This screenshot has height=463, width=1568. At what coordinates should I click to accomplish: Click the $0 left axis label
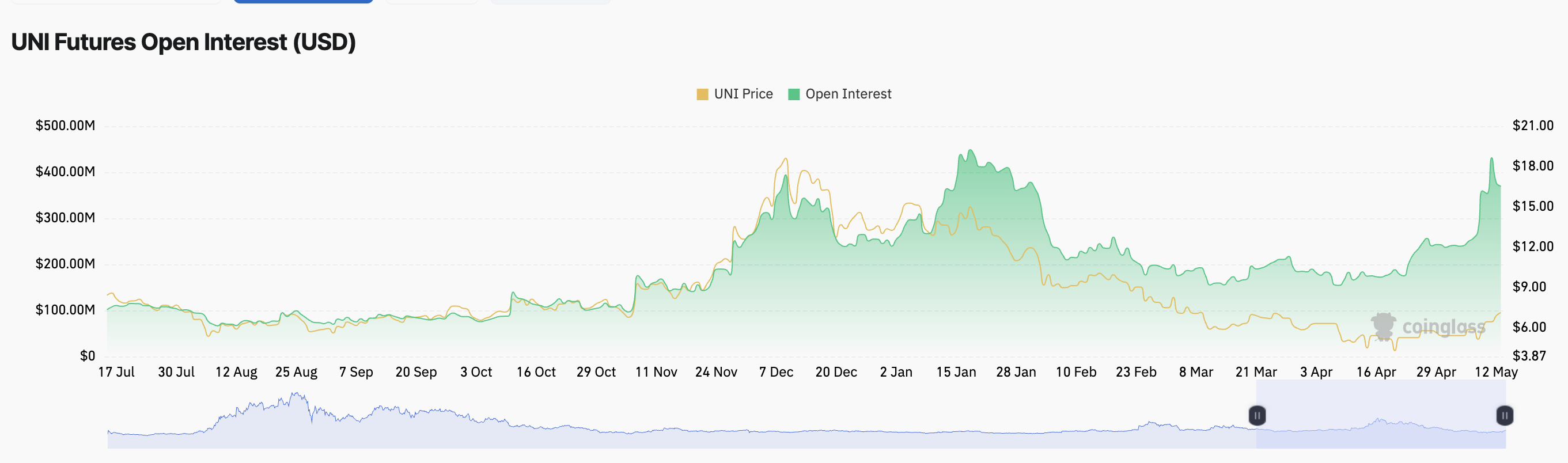[x=88, y=356]
